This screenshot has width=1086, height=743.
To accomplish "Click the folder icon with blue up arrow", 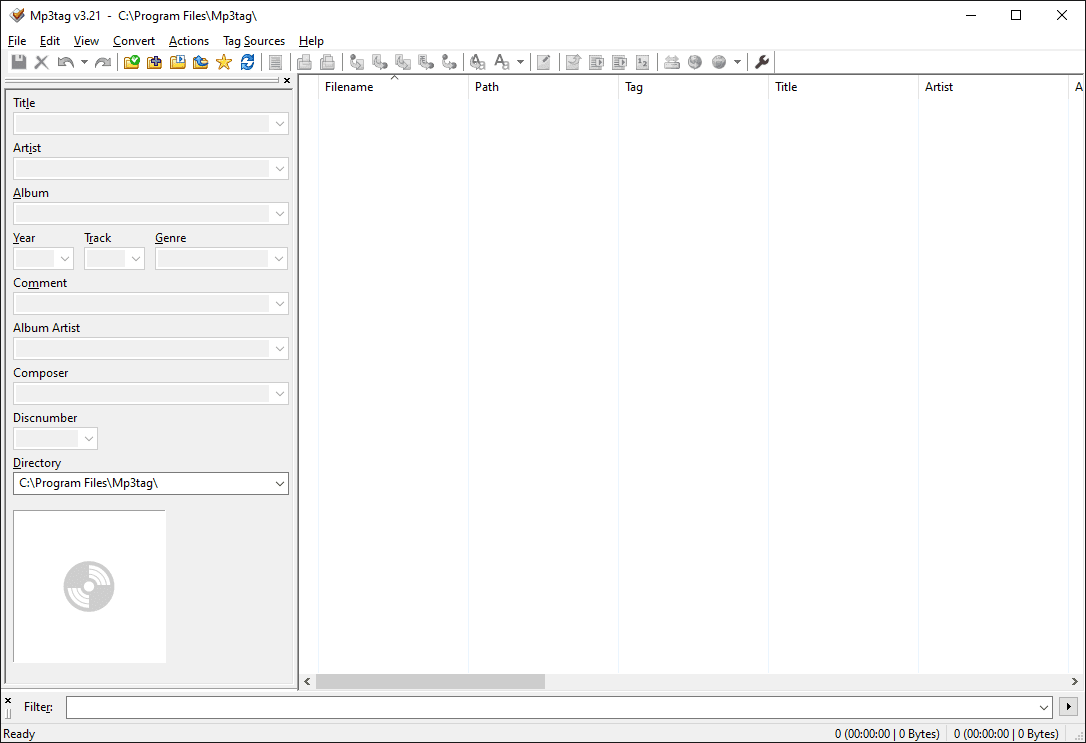I will 201,62.
